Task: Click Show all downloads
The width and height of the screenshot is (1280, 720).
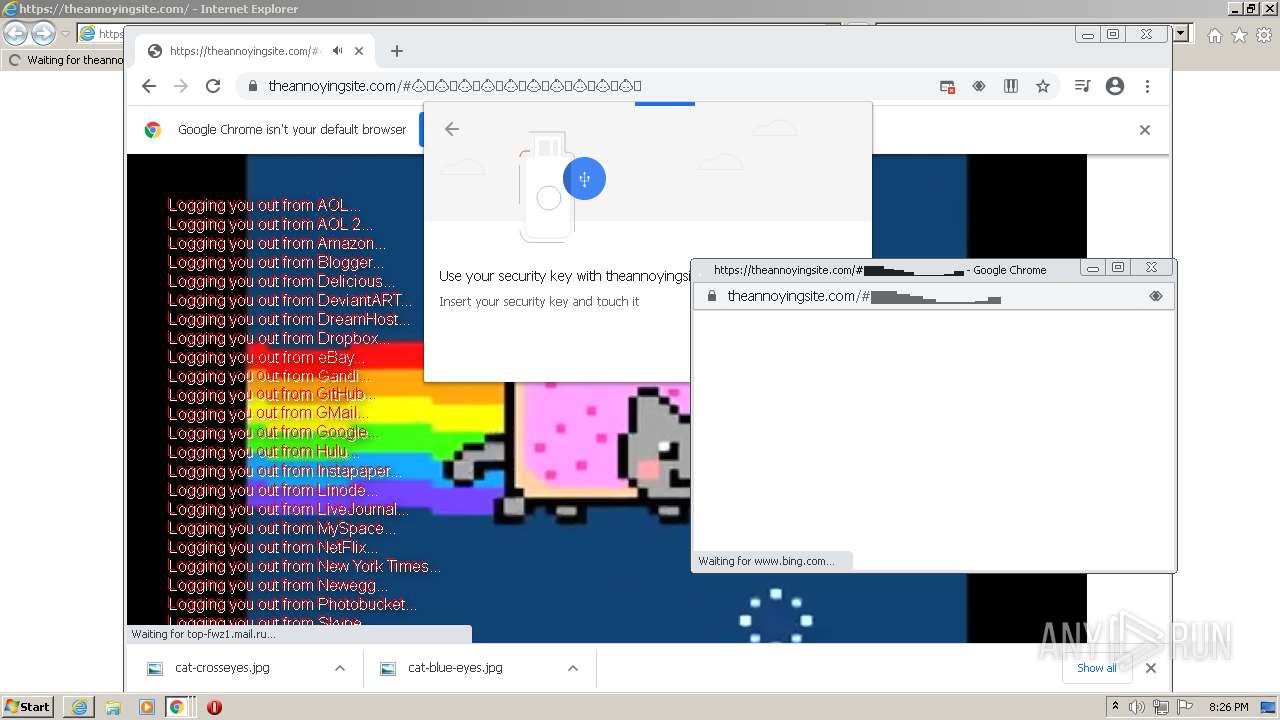Action: pos(1097,668)
